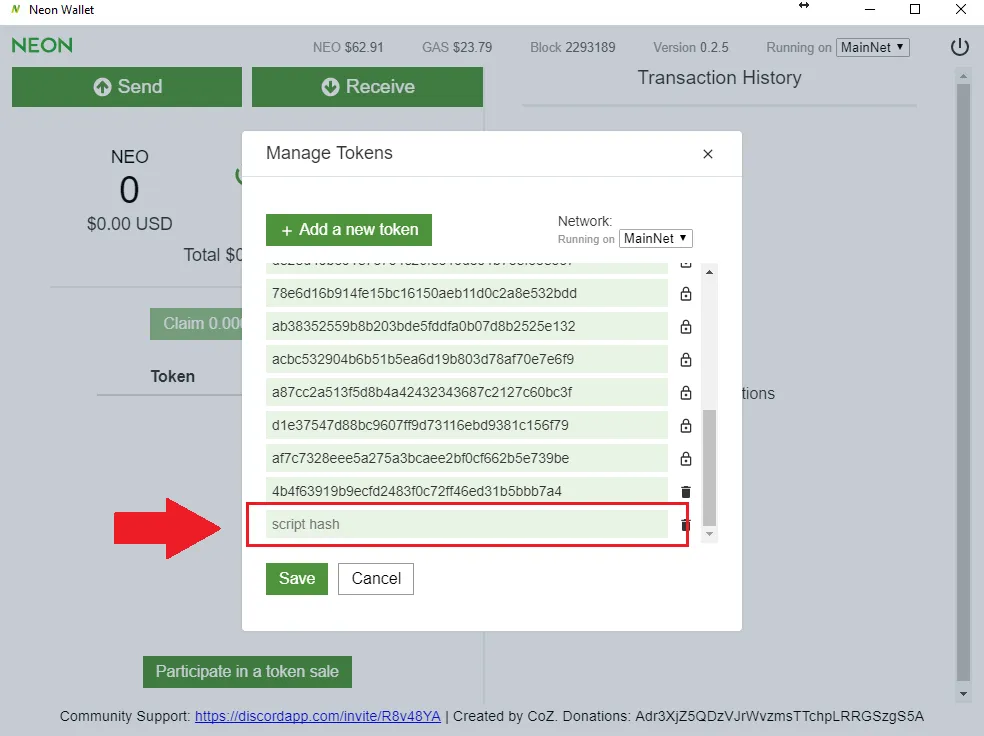This screenshot has height=736, width=984.
Task: Select the 4b4f63919b9ecfd2483f0c72ff46ed31b5bbb7a4 field
Action: point(467,491)
